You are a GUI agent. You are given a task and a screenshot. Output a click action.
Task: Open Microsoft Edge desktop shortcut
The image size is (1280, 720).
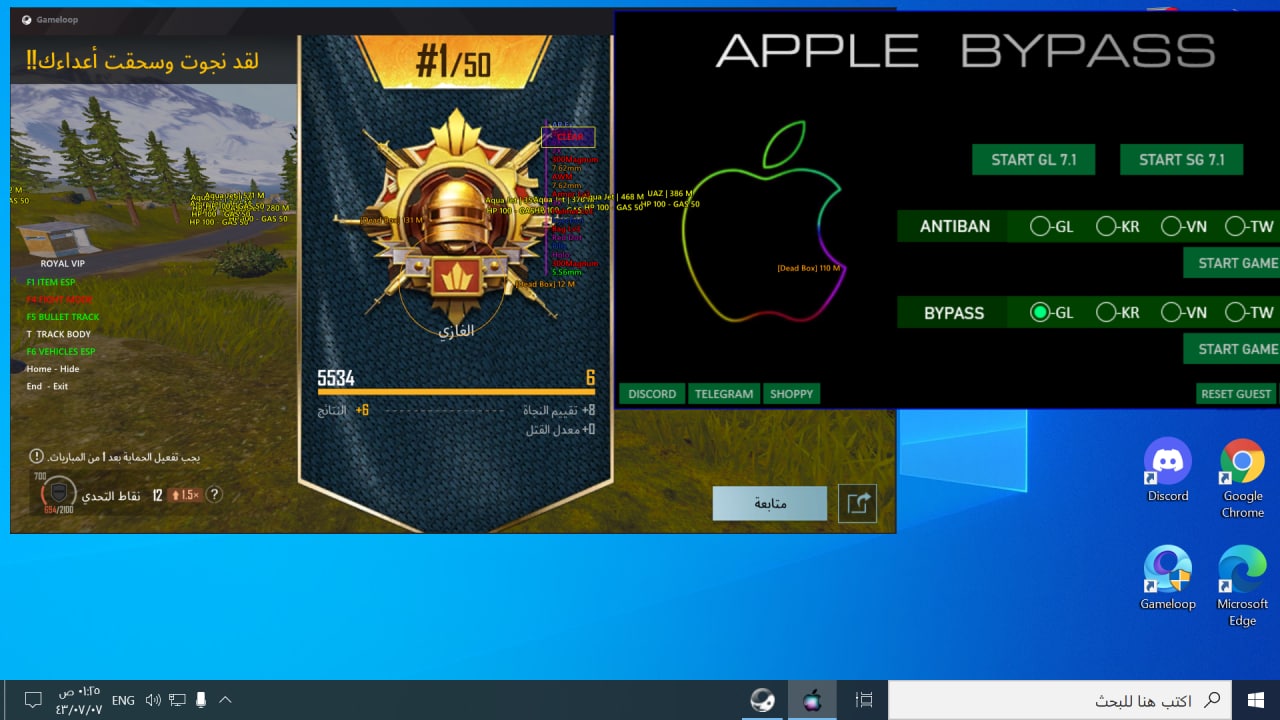1243,586
